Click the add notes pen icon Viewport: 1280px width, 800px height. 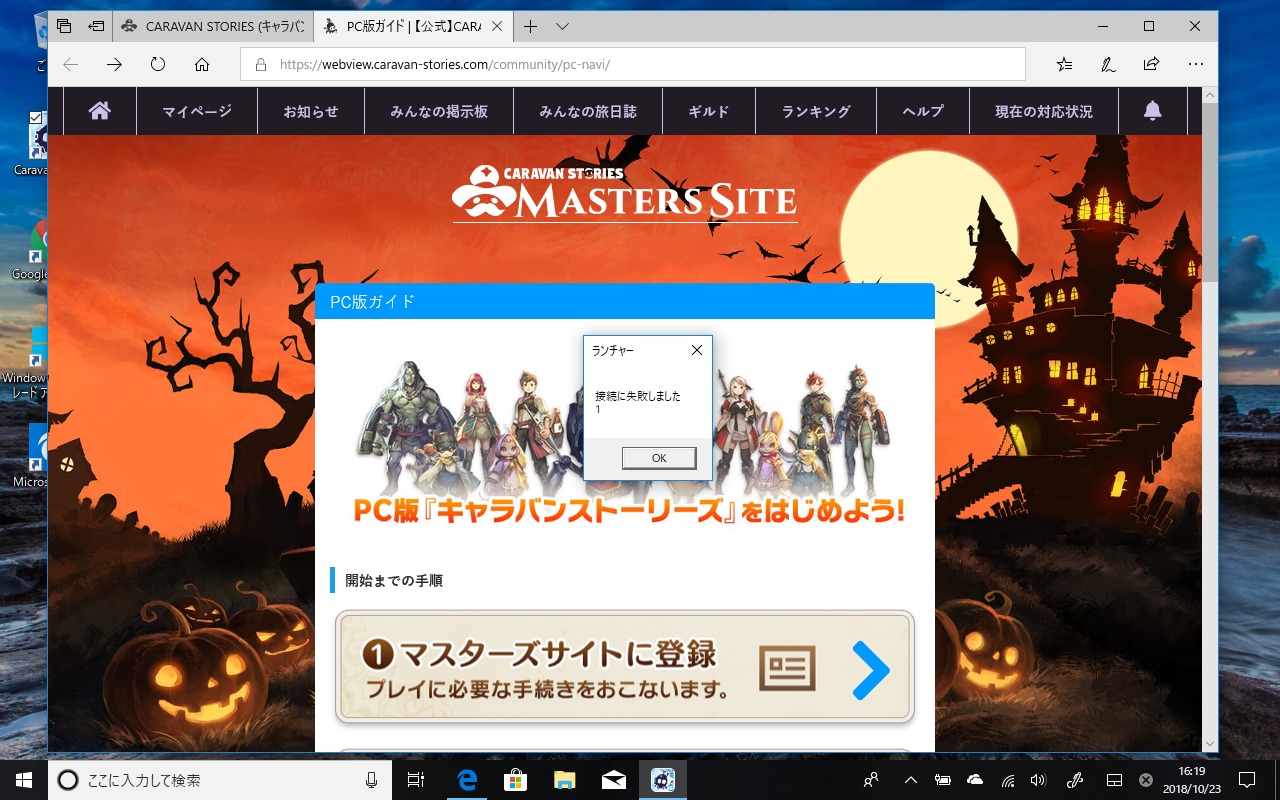(x=1108, y=64)
